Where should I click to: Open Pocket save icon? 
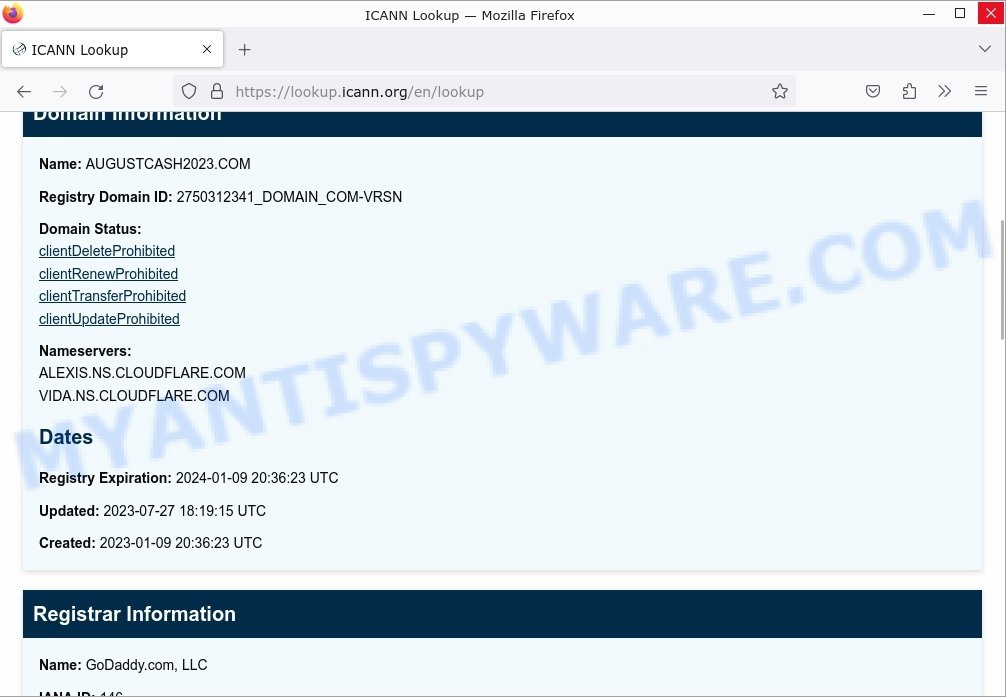pyautogui.click(x=873, y=91)
